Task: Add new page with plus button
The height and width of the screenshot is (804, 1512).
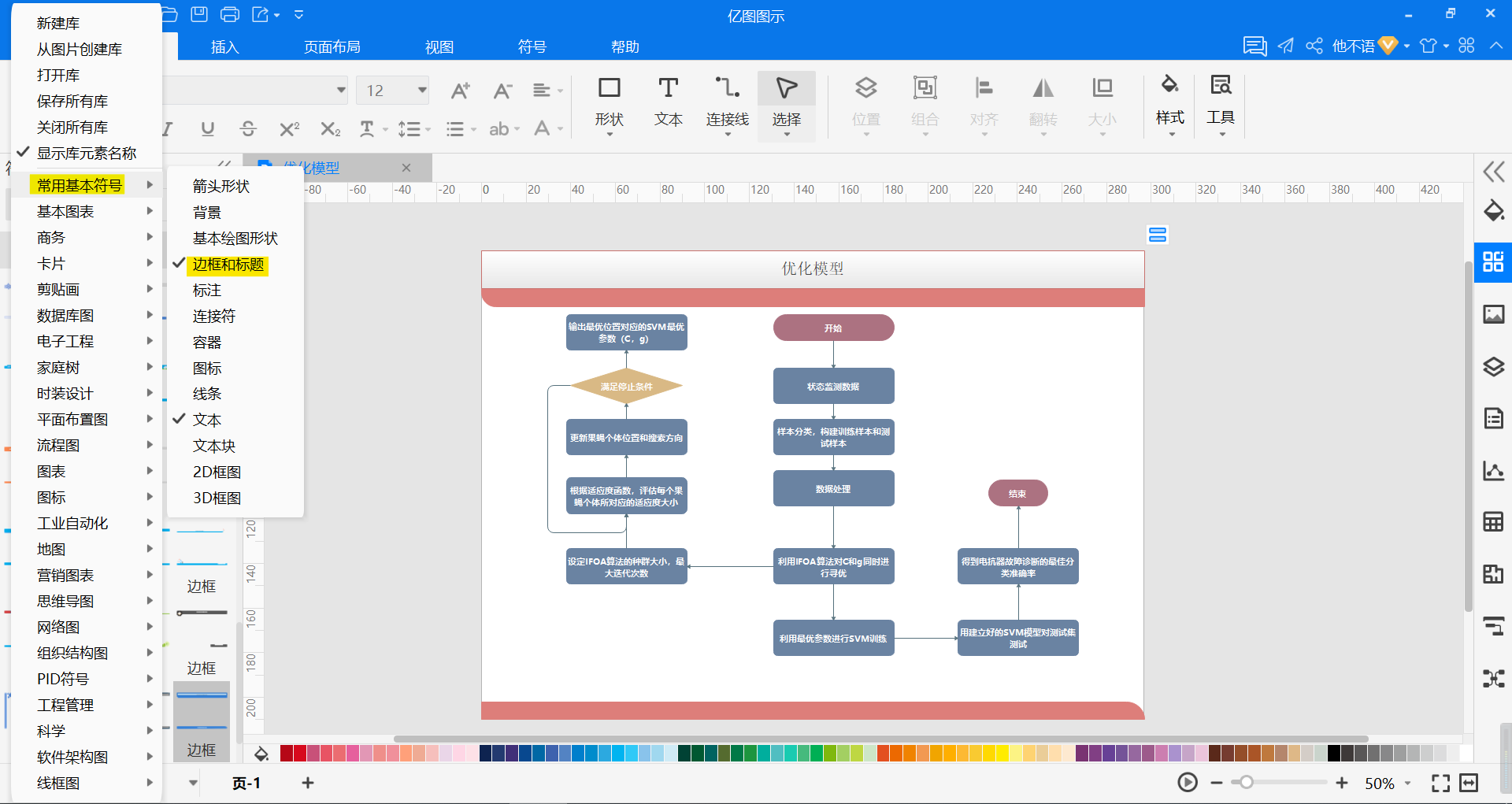Action: [x=308, y=783]
